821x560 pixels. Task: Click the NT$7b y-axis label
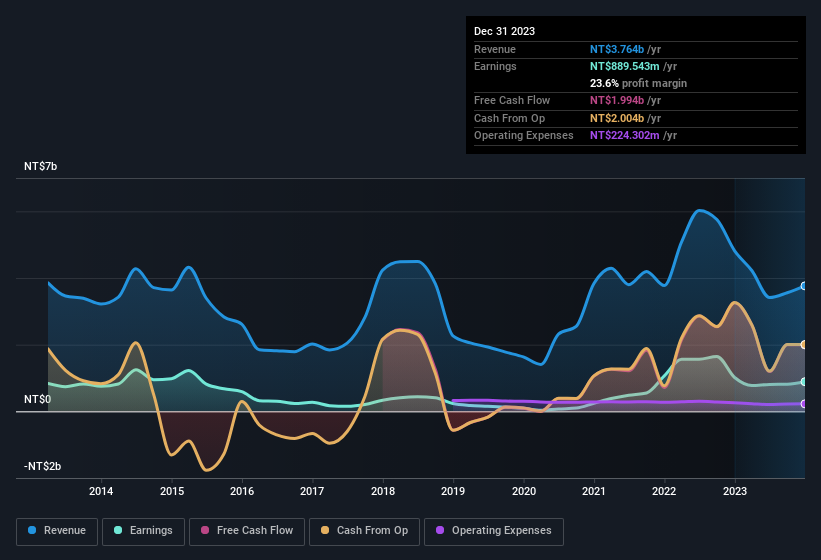[41, 166]
